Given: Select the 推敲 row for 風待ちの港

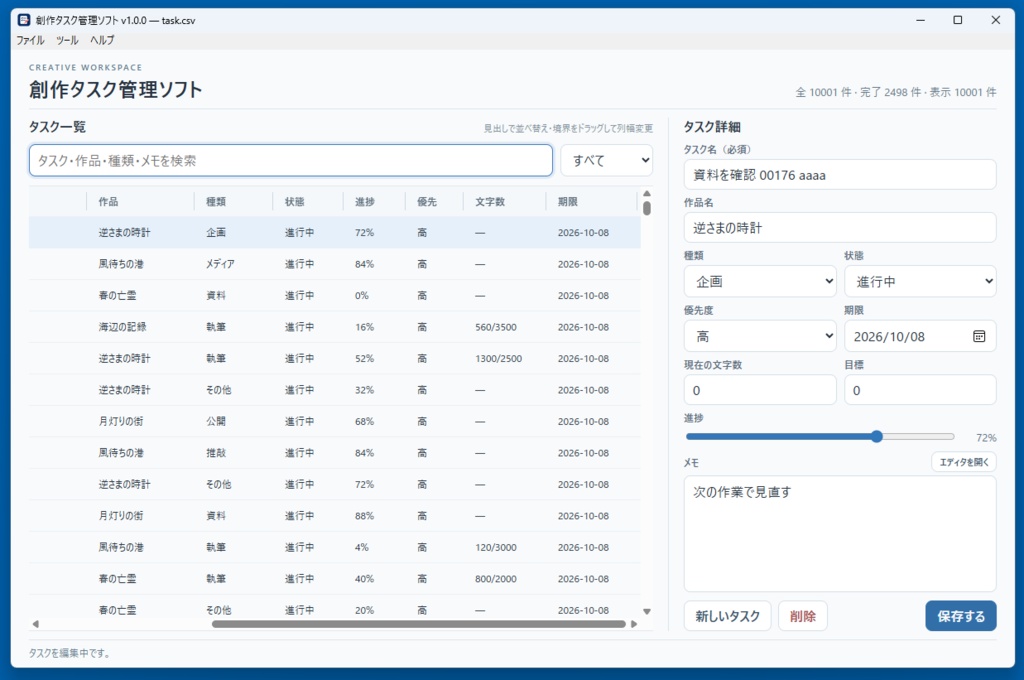Looking at the screenshot, I should pyautogui.click(x=334, y=453).
